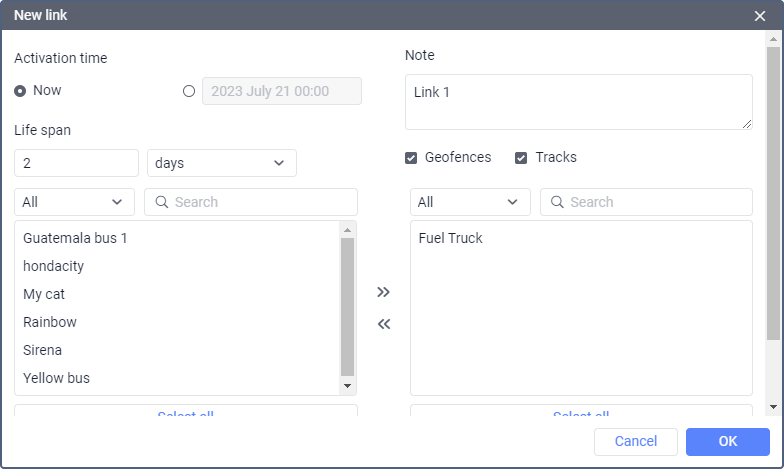Image resolution: width=784 pixels, height=469 pixels.
Task: Open the days life span dropdown
Action: 221,163
